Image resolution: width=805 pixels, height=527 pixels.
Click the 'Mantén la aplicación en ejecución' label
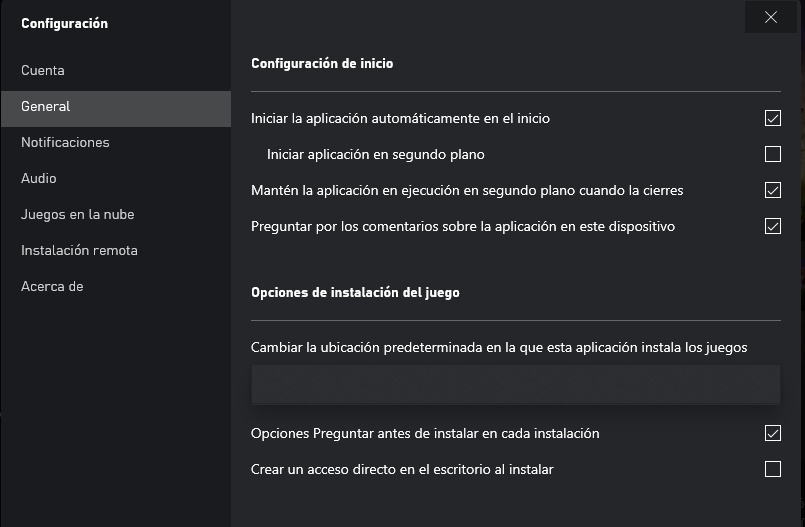click(467, 190)
